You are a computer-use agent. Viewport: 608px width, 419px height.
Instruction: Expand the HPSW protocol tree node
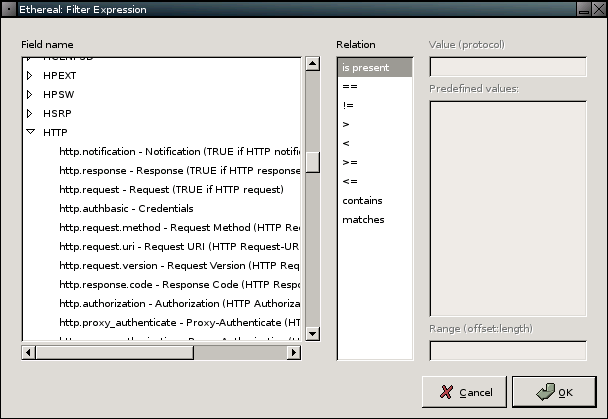click(30, 95)
